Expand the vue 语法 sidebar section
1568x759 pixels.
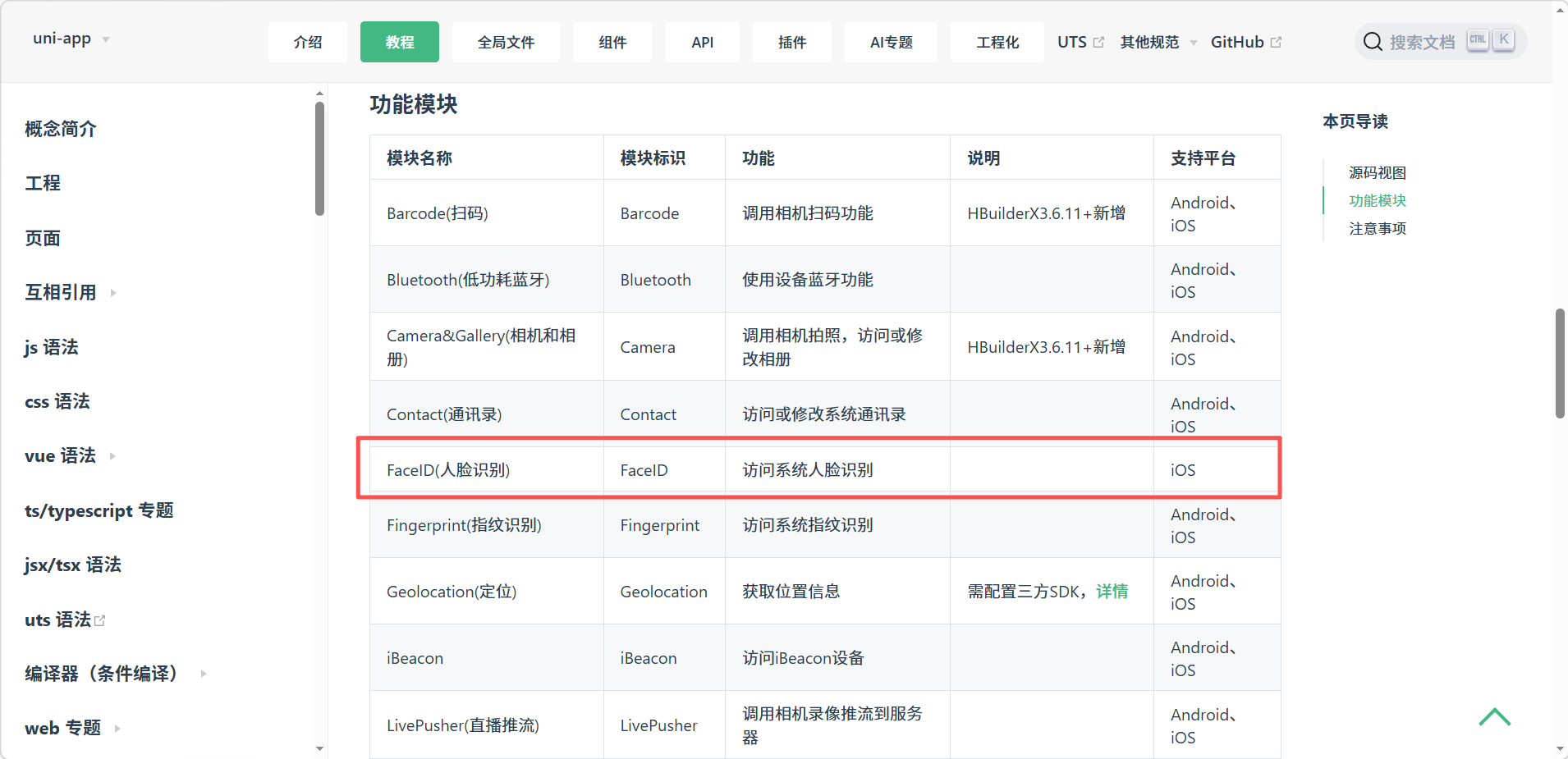coord(112,456)
